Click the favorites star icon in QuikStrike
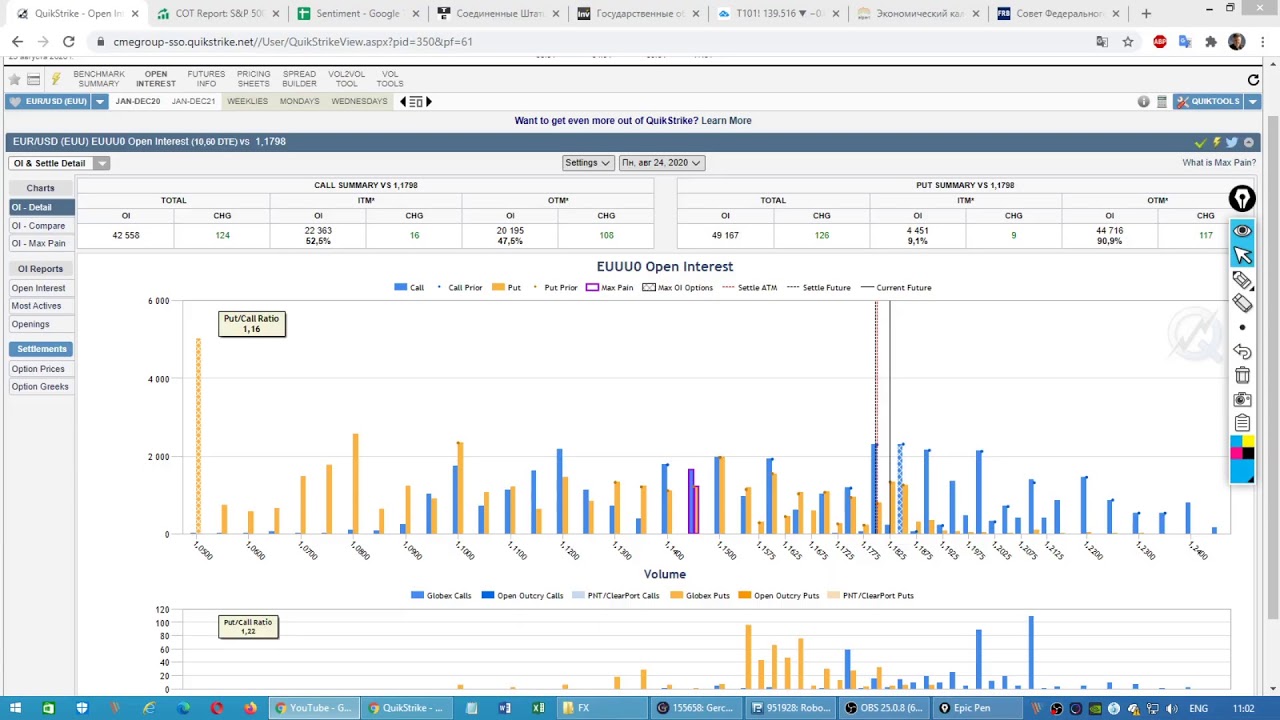Viewport: 1280px width, 720px height. click(x=14, y=79)
